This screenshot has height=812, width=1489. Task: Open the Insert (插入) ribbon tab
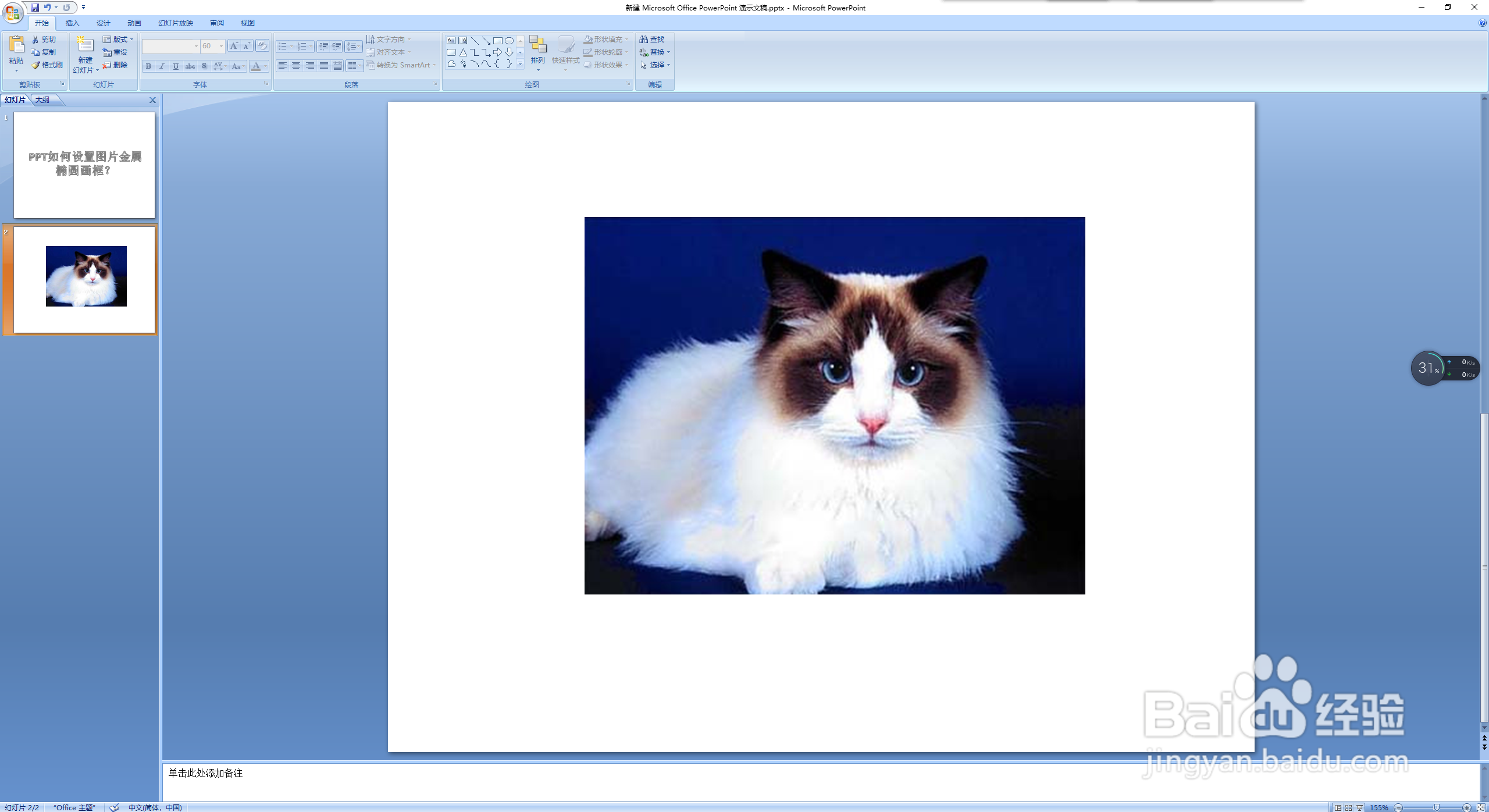pyautogui.click(x=72, y=23)
